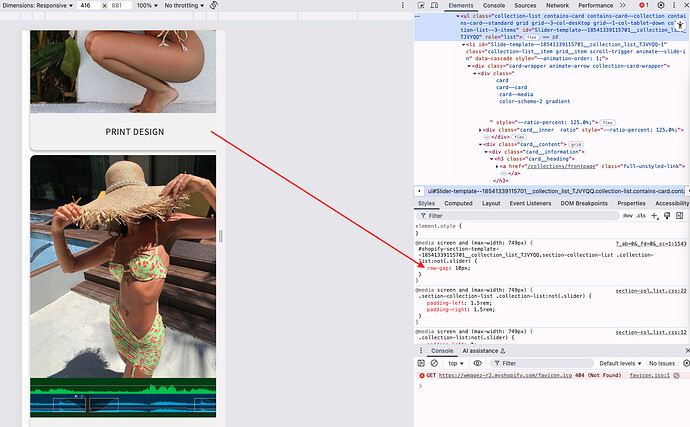Click the console Filter input field
Image resolution: width=690 pixels, height=427 pixels.
tap(542, 363)
